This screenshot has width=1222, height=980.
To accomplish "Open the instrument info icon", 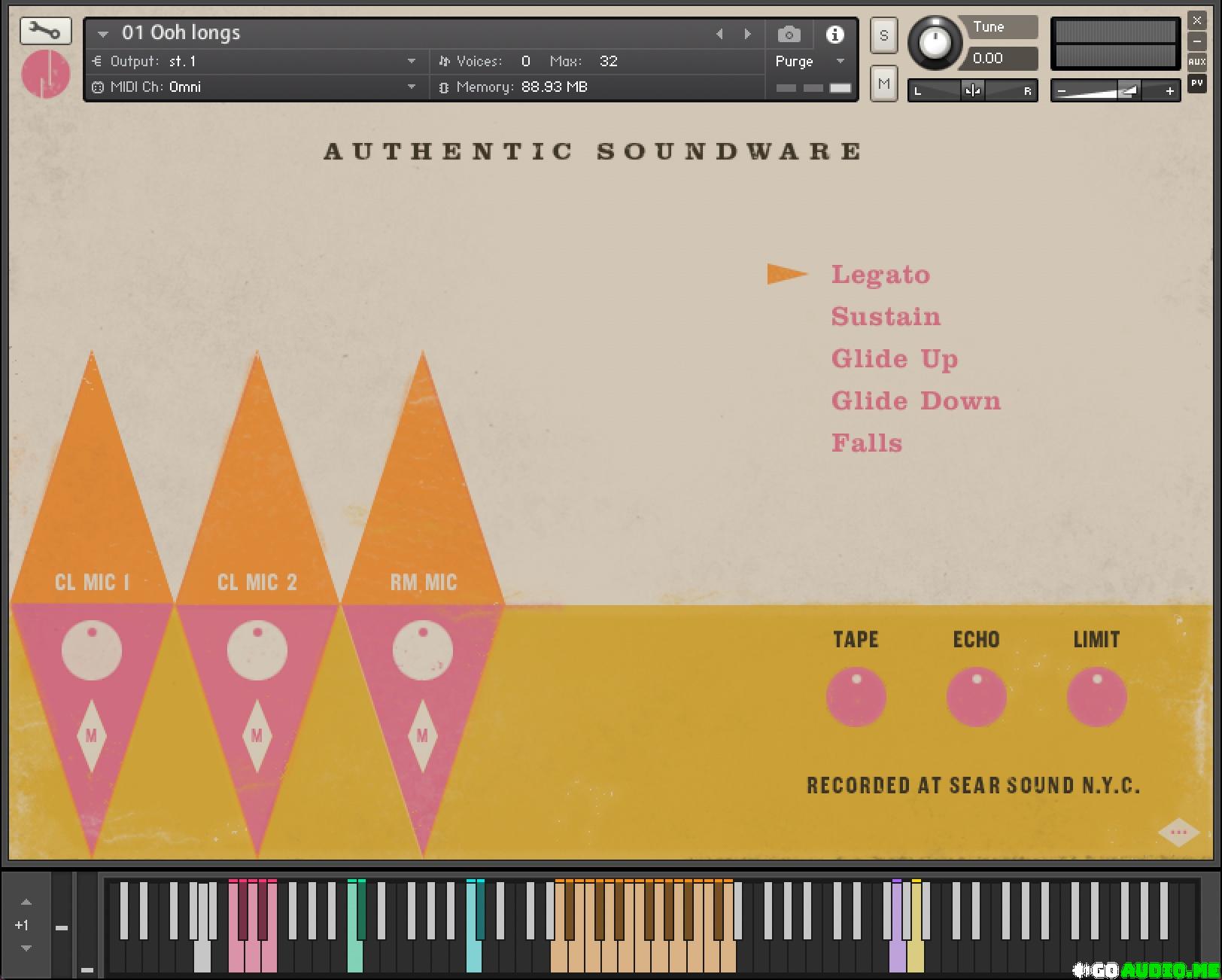I will click(834, 35).
